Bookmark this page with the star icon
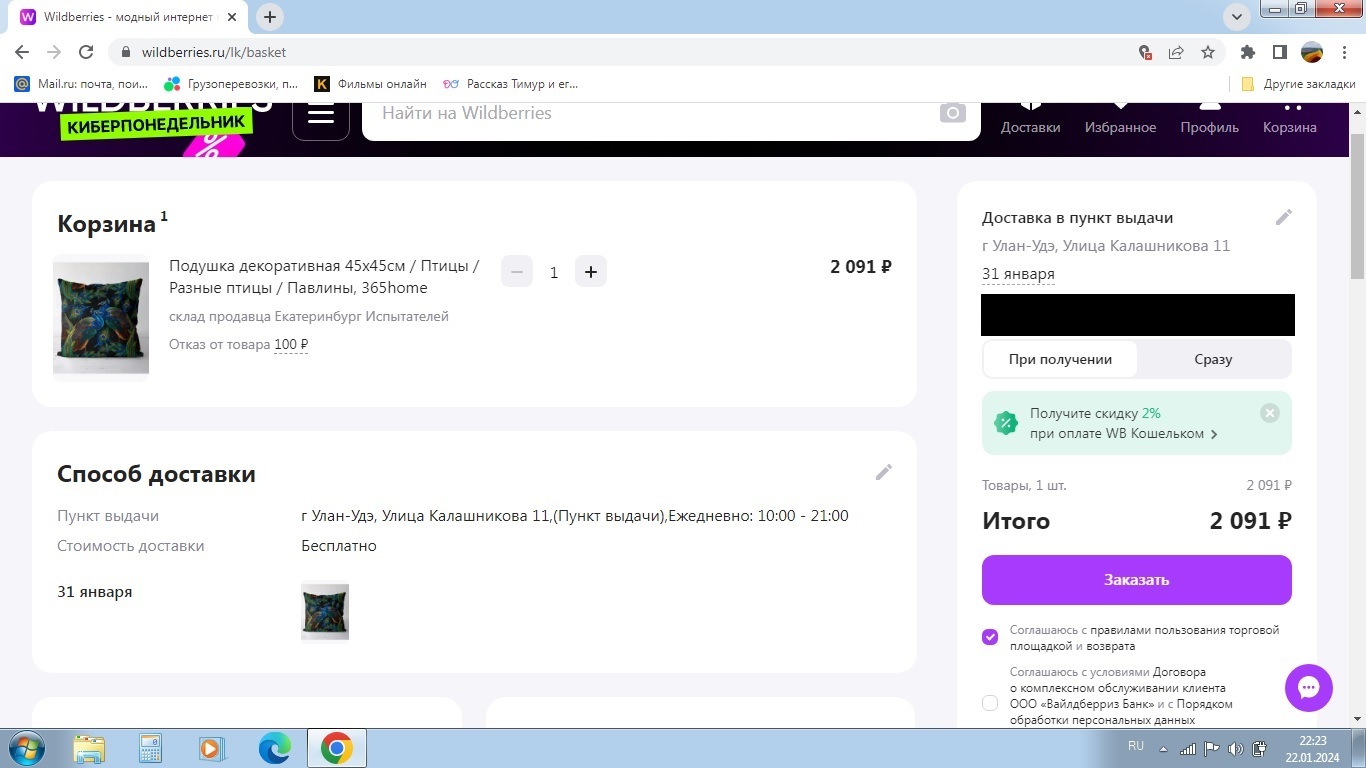The image size is (1366, 768). [1208, 52]
